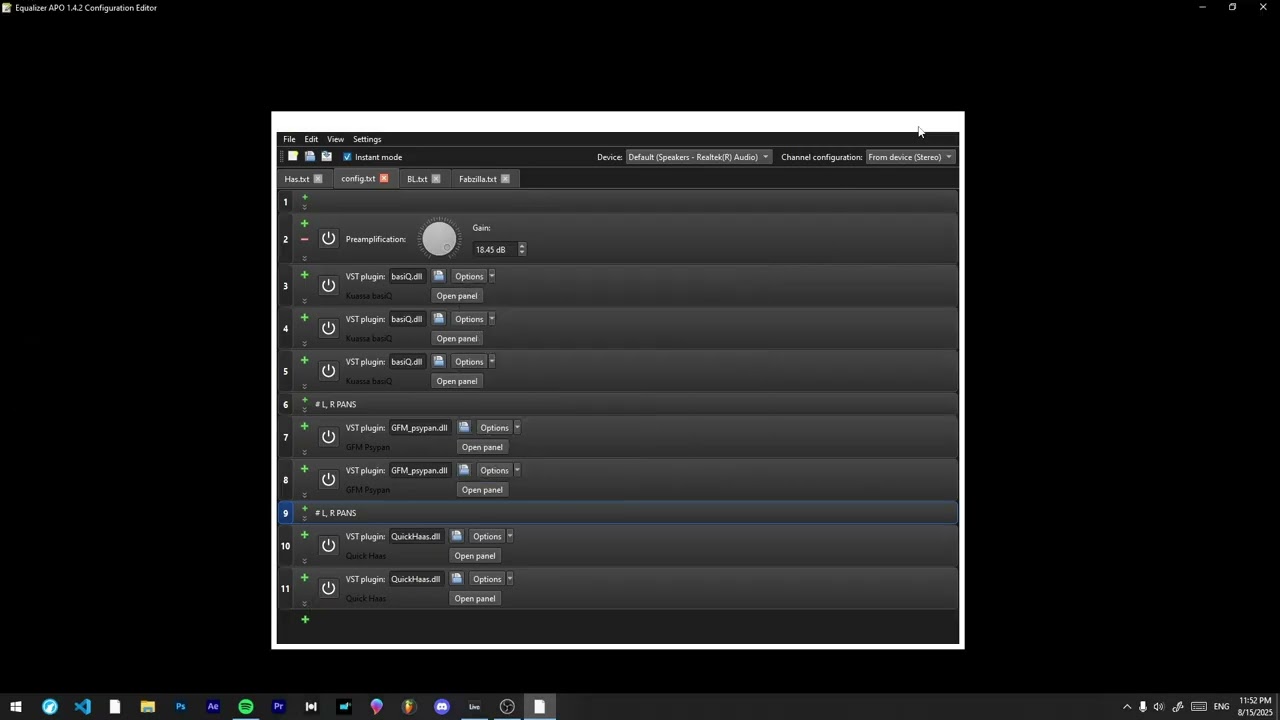The image size is (1280, 720).
Task: Browse for VST file in row 4
Action: [x=438, y=319]
